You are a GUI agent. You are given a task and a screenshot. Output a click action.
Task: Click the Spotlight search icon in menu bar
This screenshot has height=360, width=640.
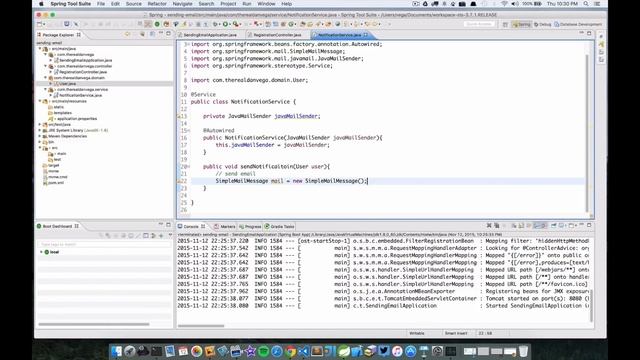pos(586,4)
